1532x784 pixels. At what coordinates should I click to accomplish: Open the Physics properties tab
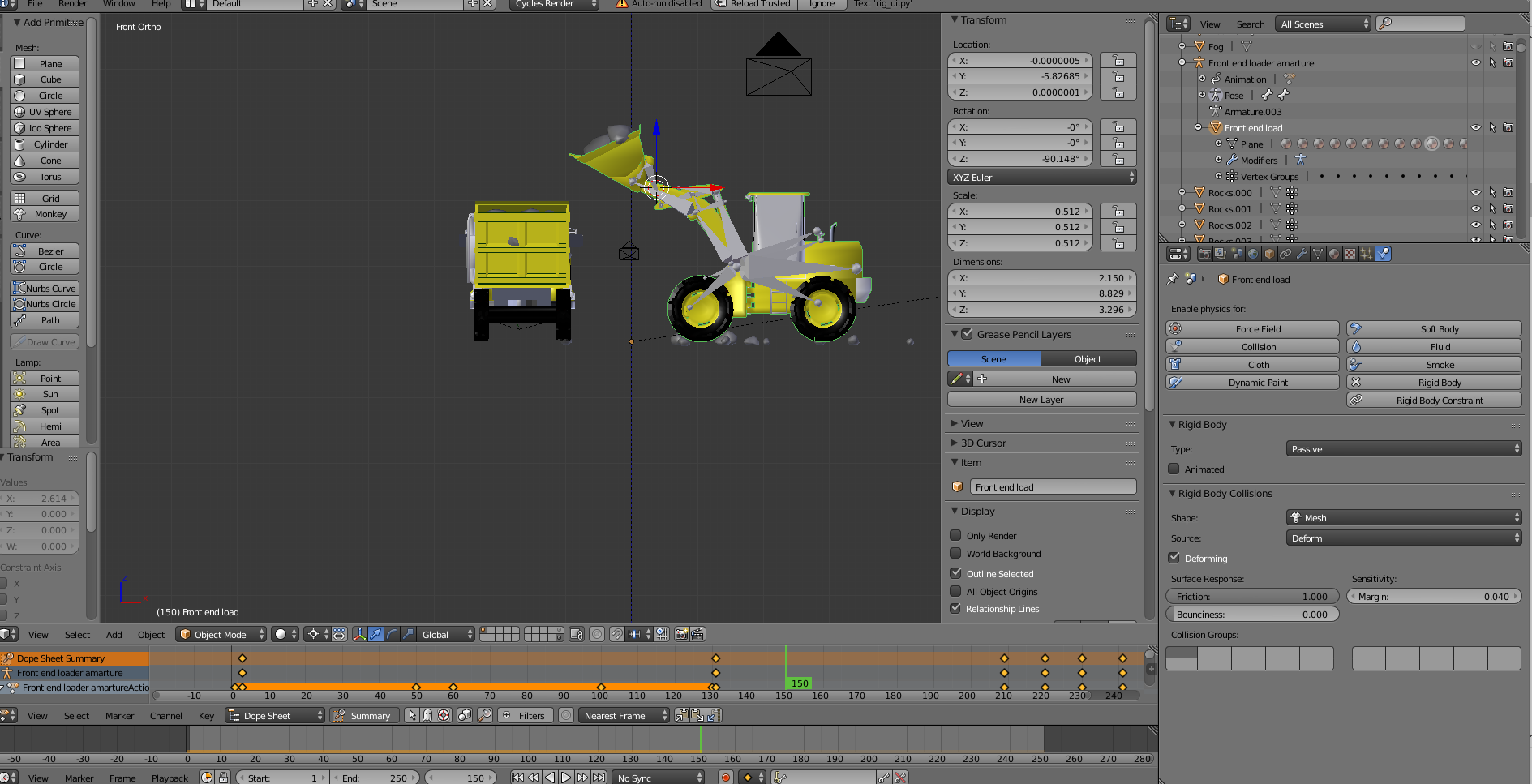(x=1383, y=254)
